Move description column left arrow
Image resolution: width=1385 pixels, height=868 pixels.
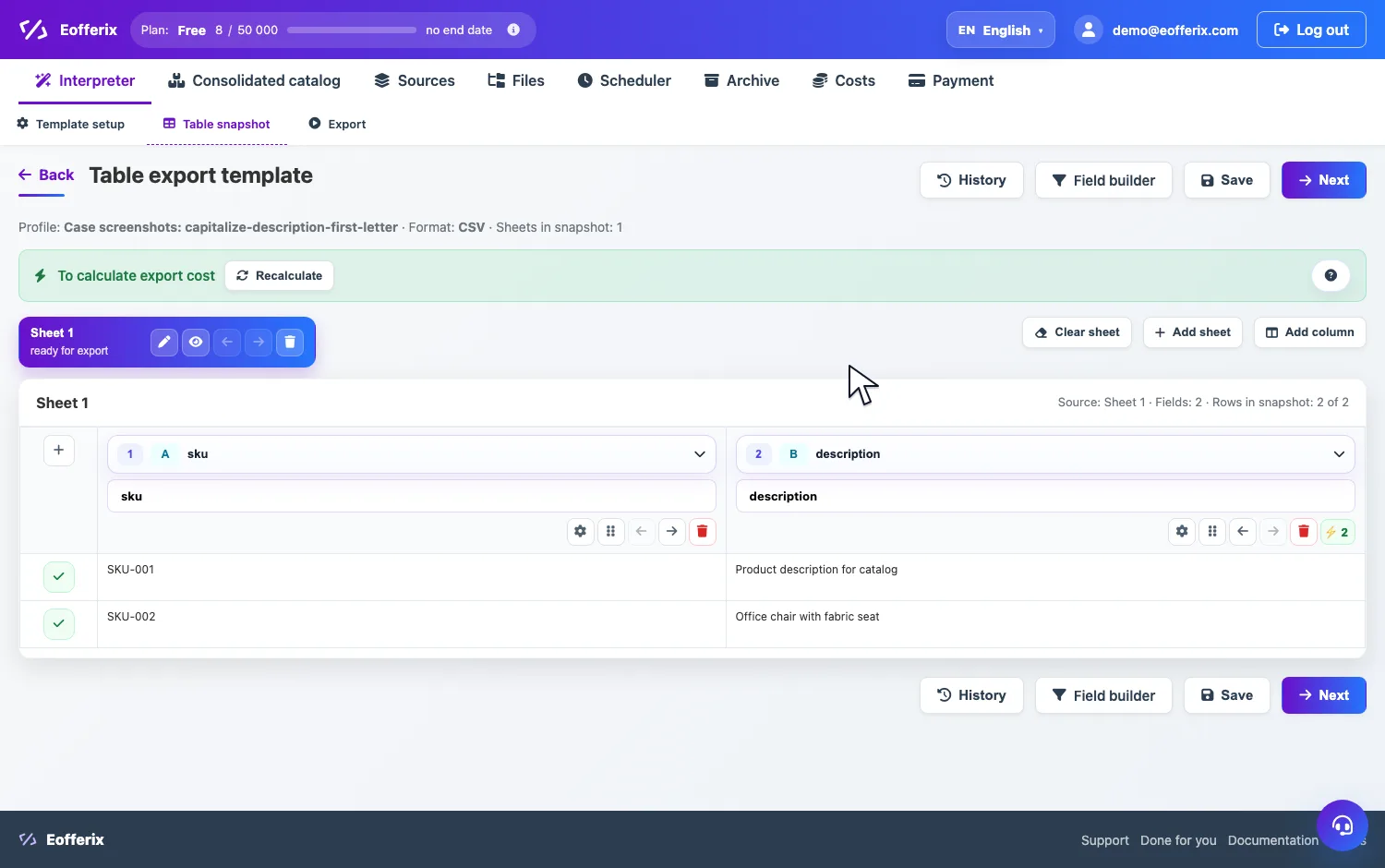1243,531
